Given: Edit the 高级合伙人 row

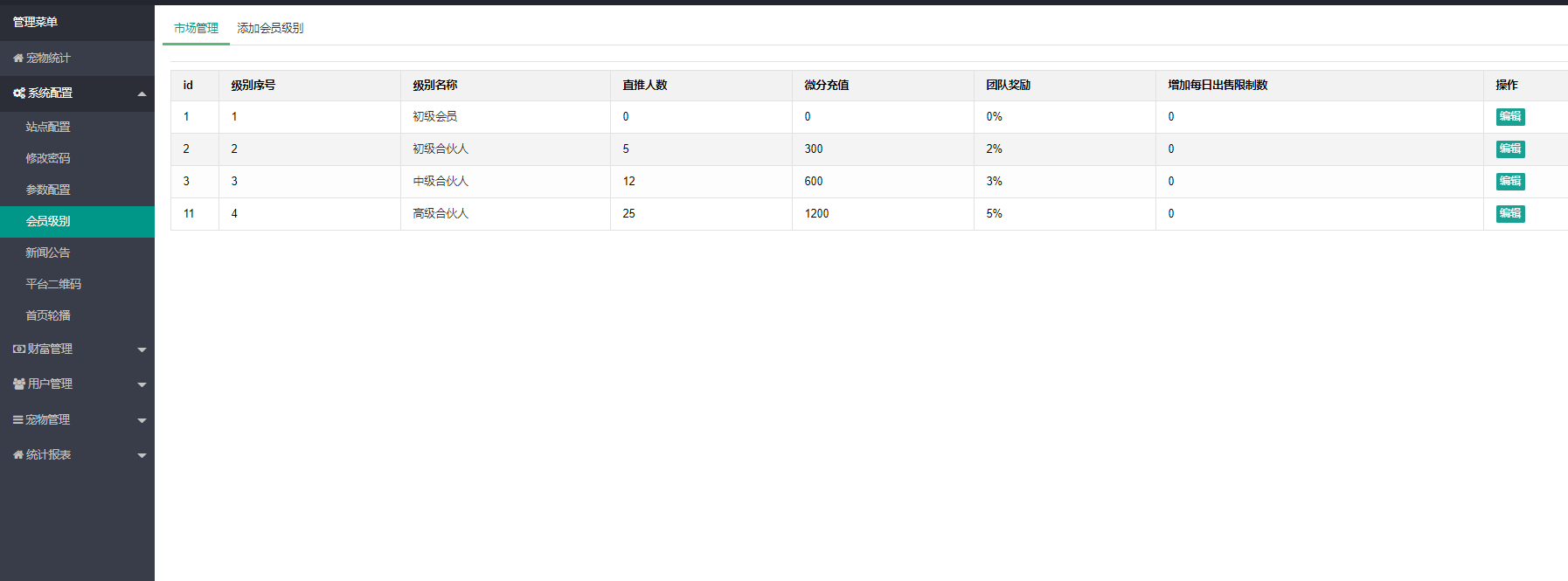Looking at the screenshot, I should [x=1510, y=214].
